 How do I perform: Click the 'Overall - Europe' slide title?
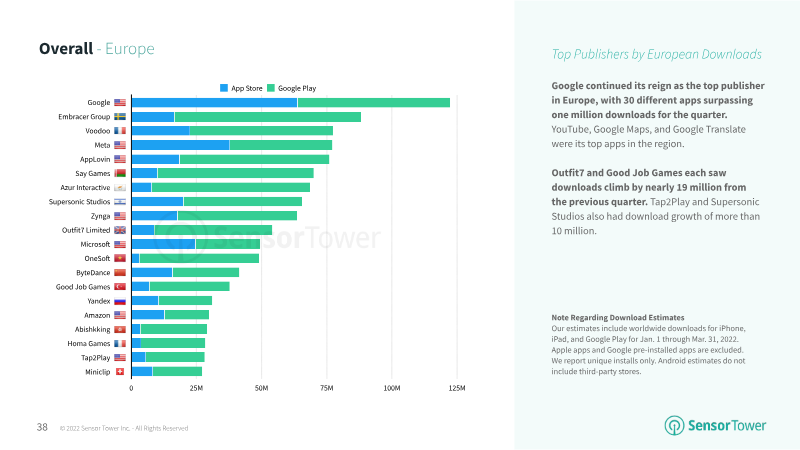(97, 48)
